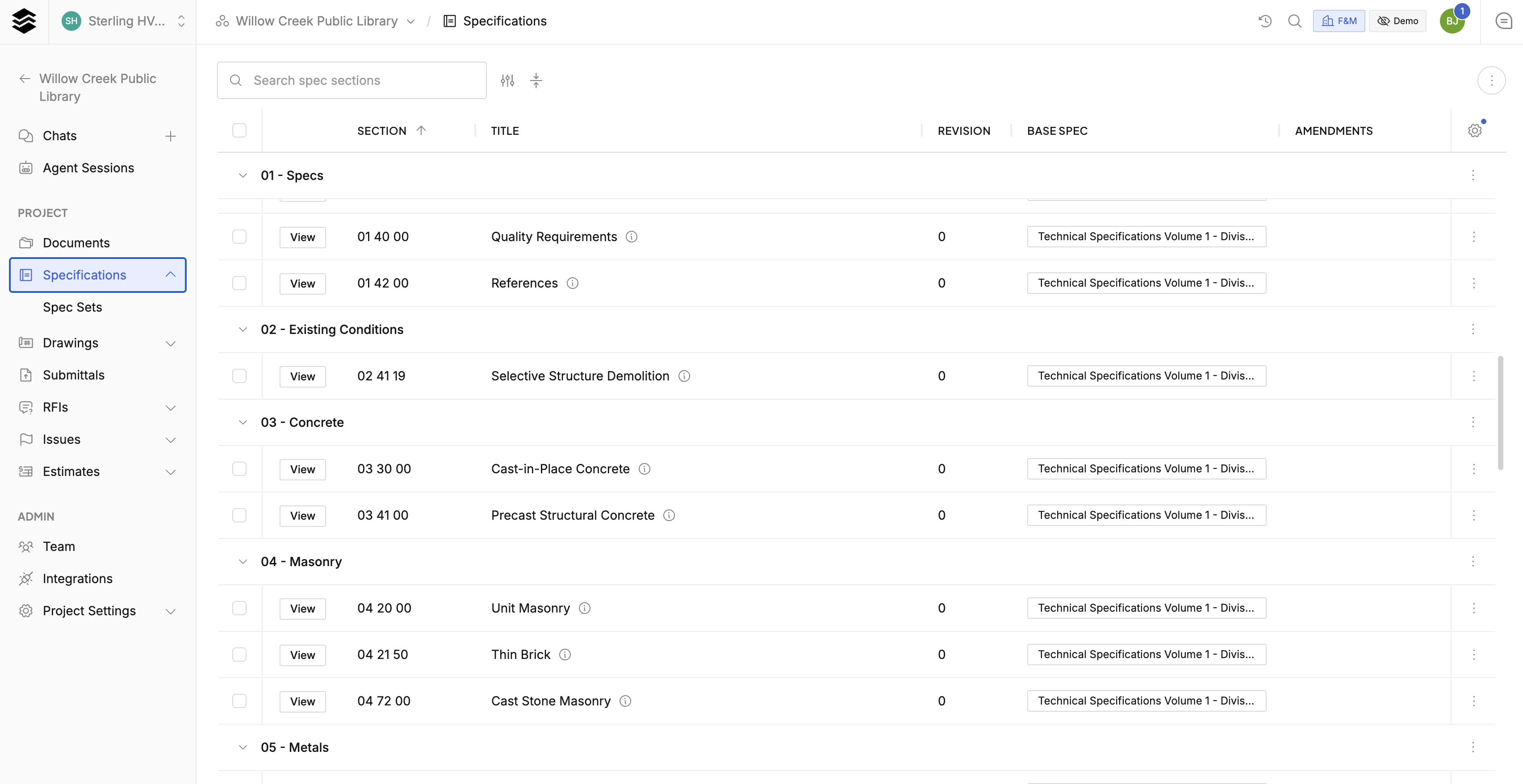
Task: Show info icon for Thin Brick
Action: pos(565,655)
